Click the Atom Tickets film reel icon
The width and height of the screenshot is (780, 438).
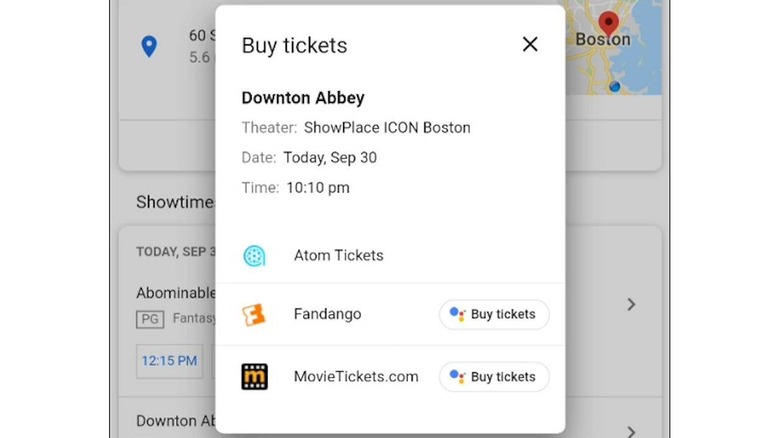(x=254, y=256)
